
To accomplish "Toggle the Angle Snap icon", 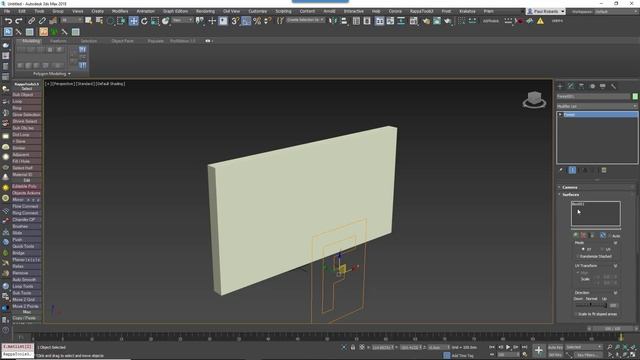I will 246,21.
